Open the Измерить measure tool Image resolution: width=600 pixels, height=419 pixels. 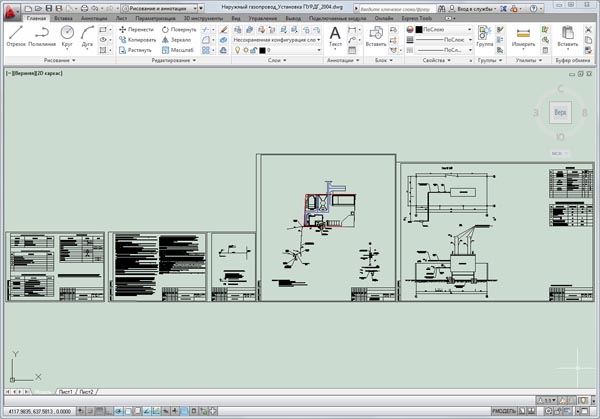[x=522, y=37]
